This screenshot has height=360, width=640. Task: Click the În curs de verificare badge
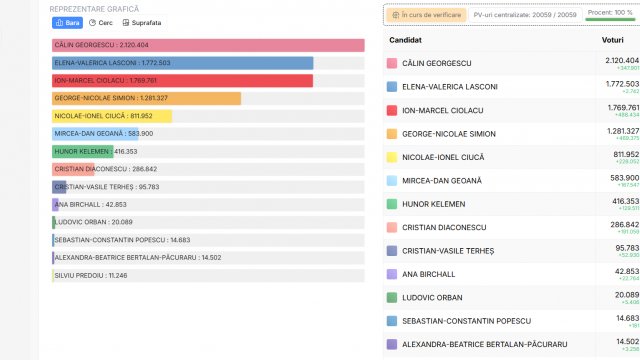[426, 15]
